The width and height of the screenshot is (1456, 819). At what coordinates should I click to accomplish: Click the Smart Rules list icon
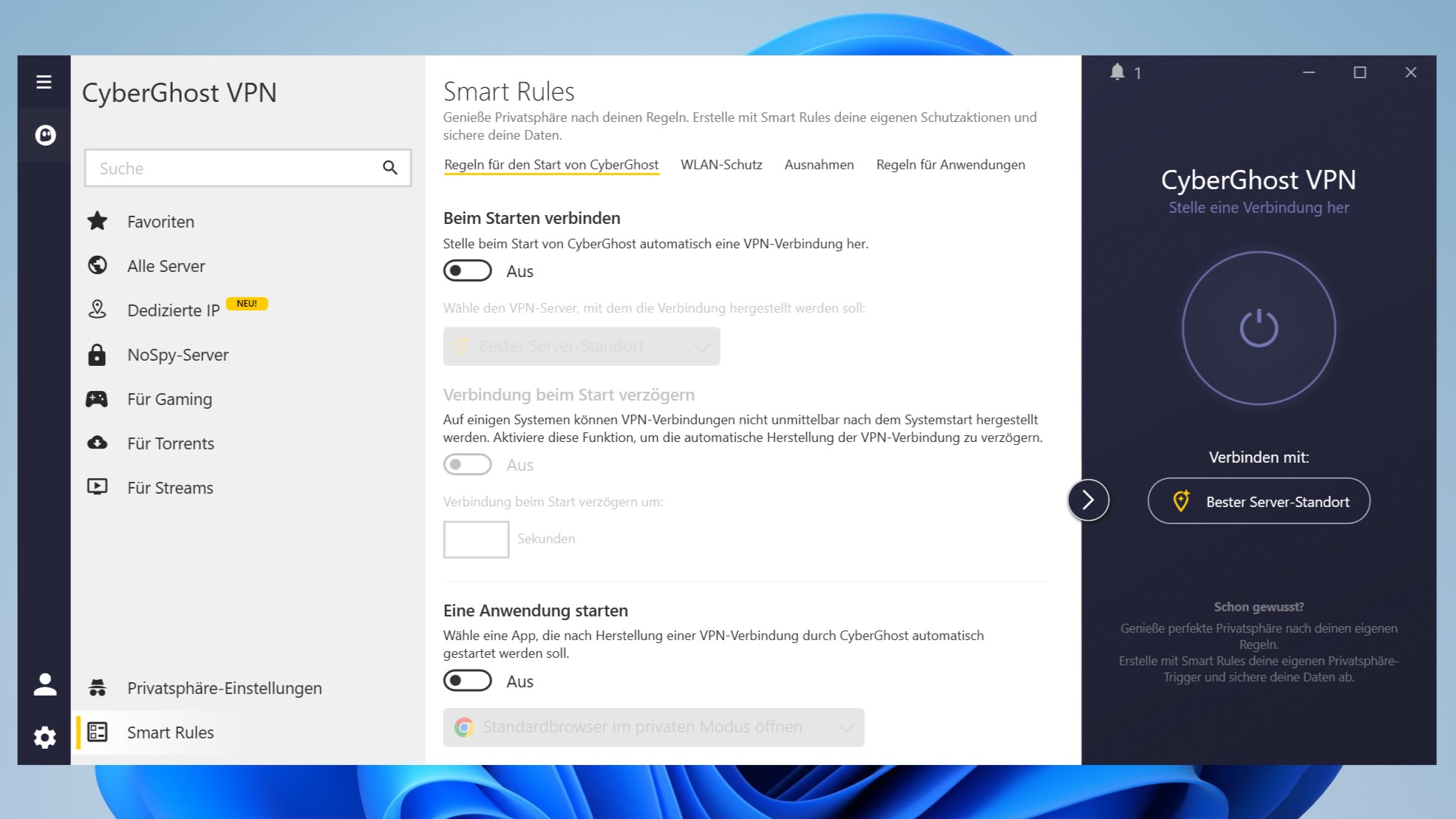[98, 732]
